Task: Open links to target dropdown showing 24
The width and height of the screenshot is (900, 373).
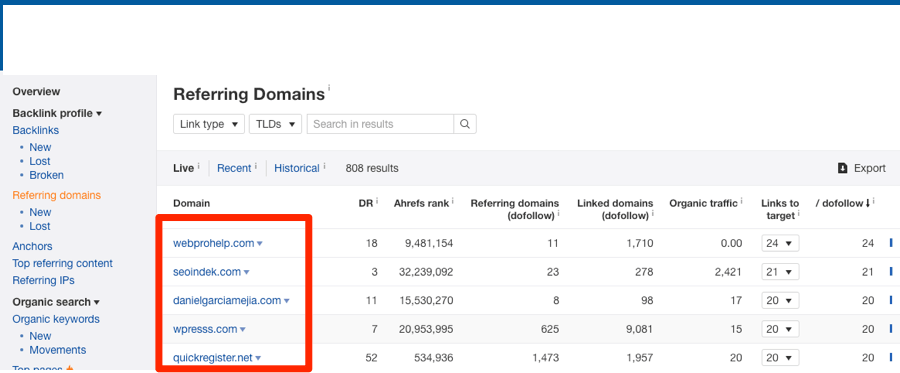Action: pos(780,243)
